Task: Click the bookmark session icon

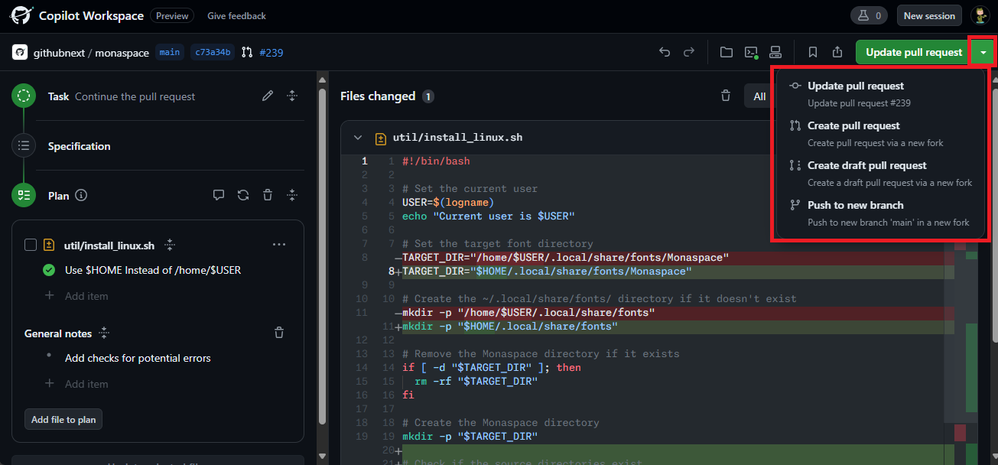Action: 813,52
